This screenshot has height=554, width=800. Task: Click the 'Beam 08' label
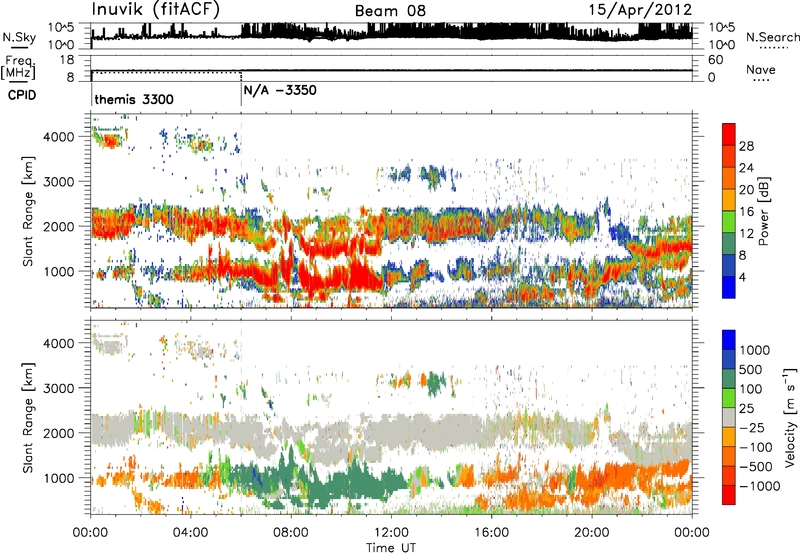(390, 11)
